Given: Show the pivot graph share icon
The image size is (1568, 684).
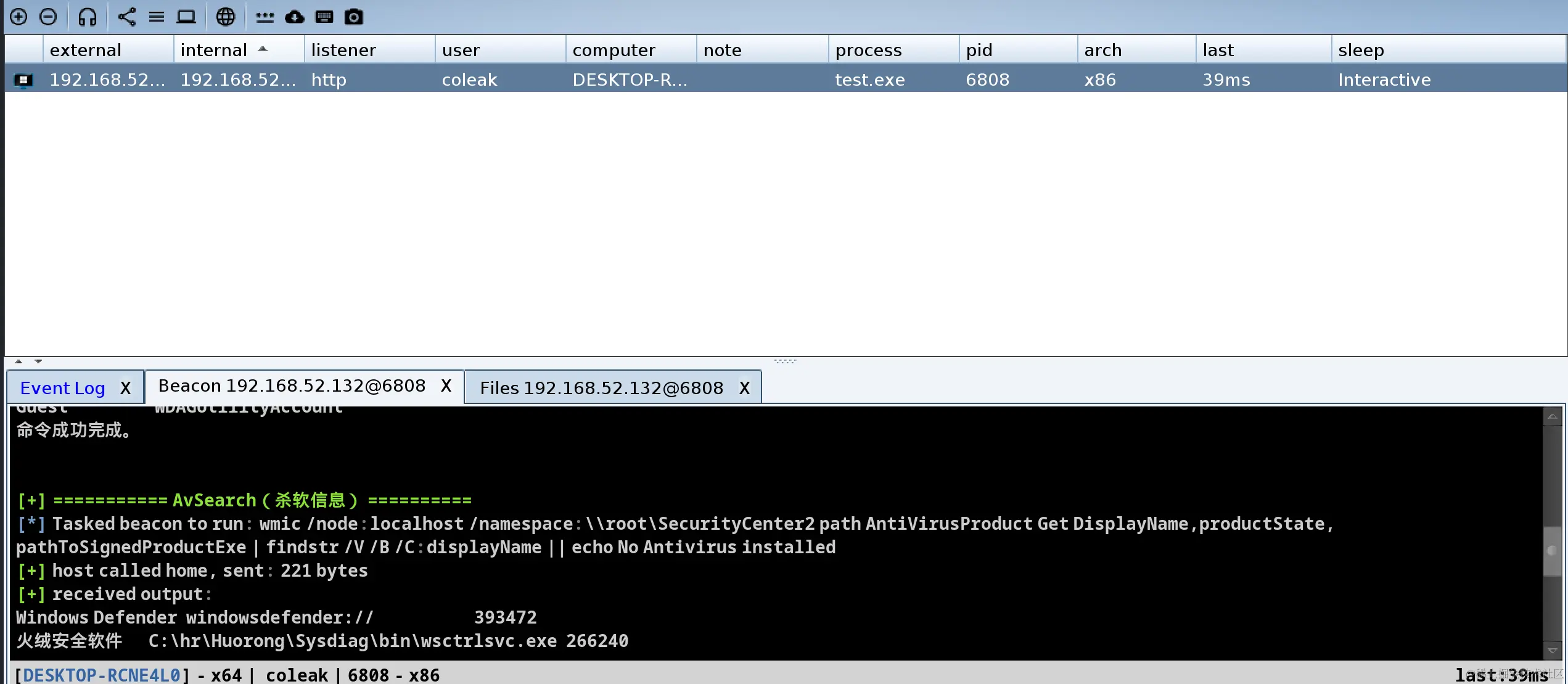Looking at the screenshot, I should pyautogui.click(x=126, y=17).
